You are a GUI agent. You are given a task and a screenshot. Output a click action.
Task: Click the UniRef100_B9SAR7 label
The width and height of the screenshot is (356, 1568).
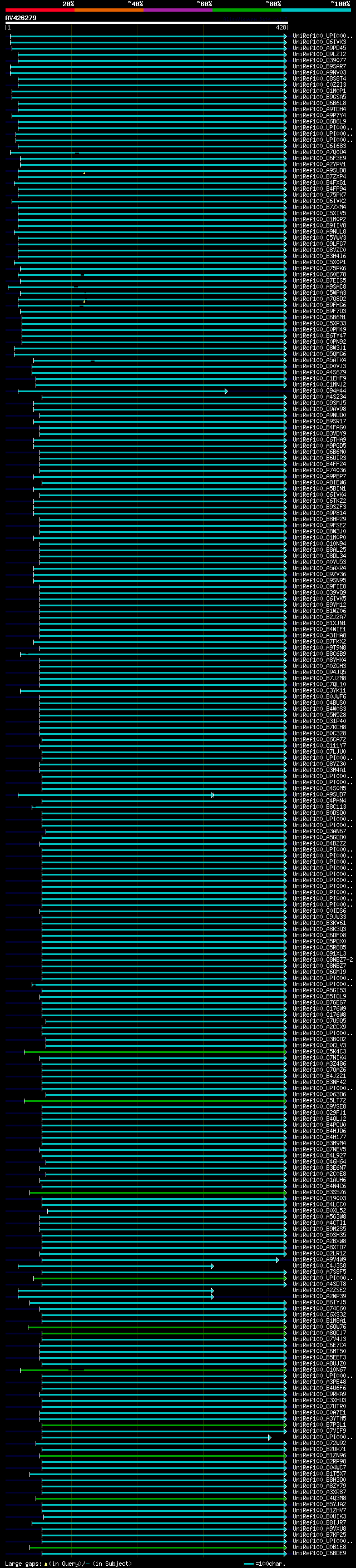319,66
